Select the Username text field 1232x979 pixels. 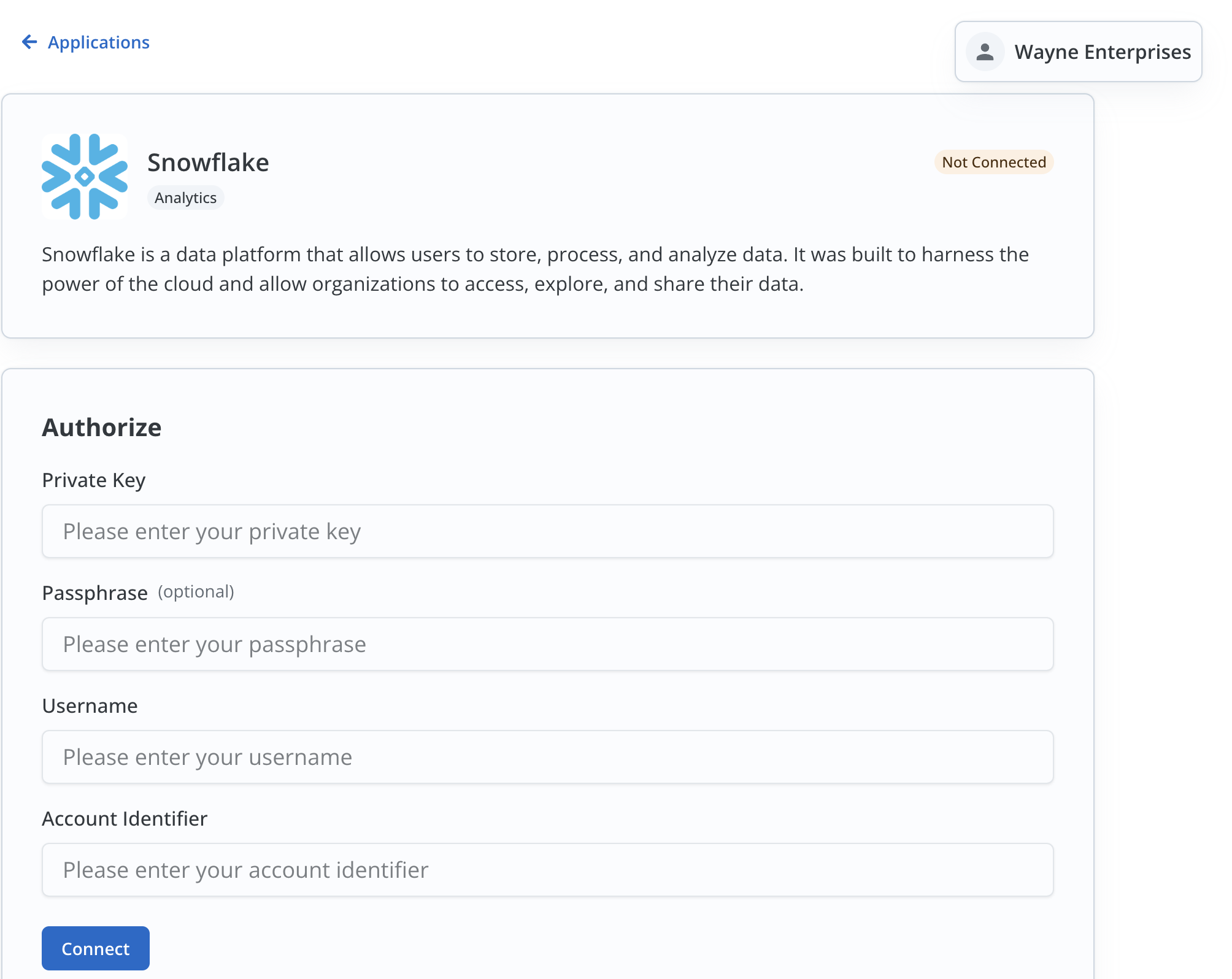547,757
